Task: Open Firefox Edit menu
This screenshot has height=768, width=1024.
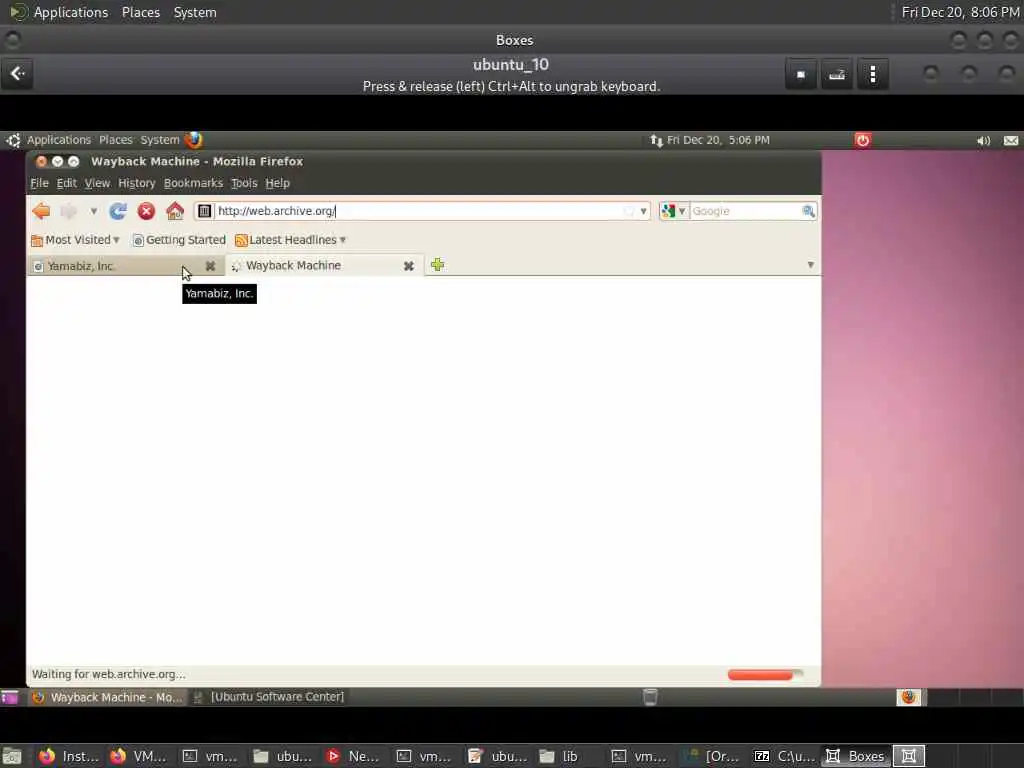Action: 67,184
